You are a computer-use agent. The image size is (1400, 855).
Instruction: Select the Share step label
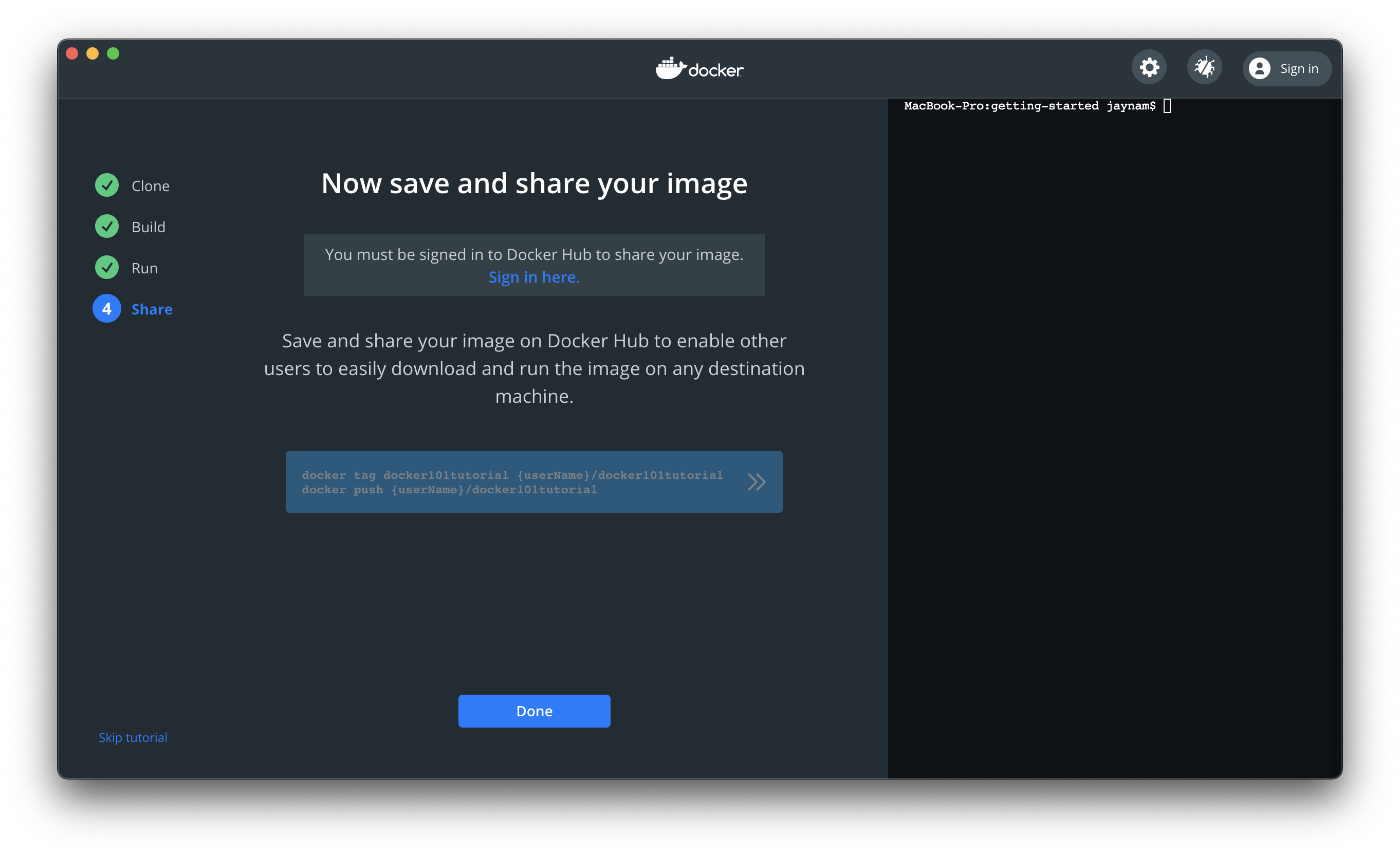click(152, 309)
